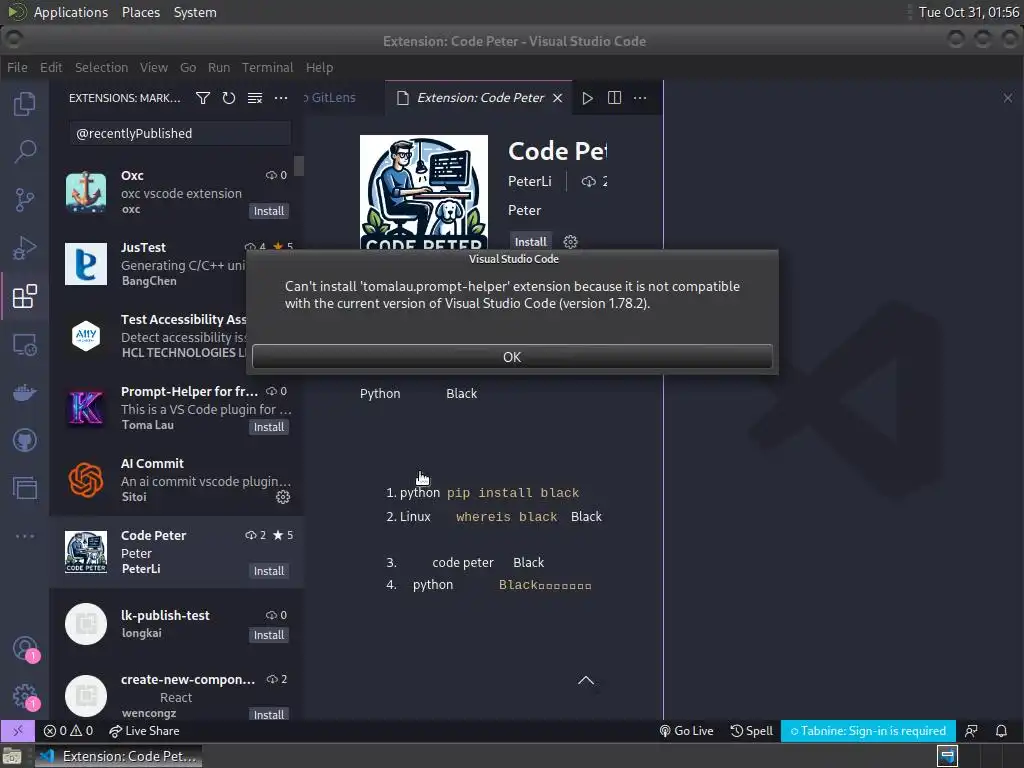
Task: Open the Explorer view in activity bar
Action: [x=24, y=103]
